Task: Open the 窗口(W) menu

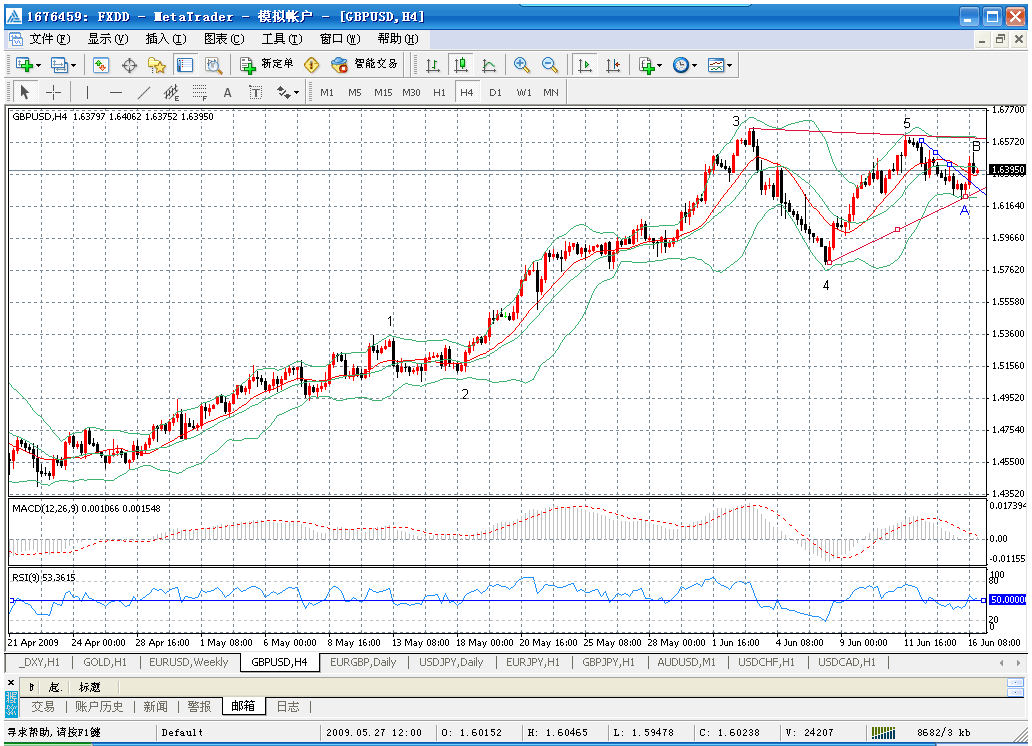Action: (x=340, y=39)
